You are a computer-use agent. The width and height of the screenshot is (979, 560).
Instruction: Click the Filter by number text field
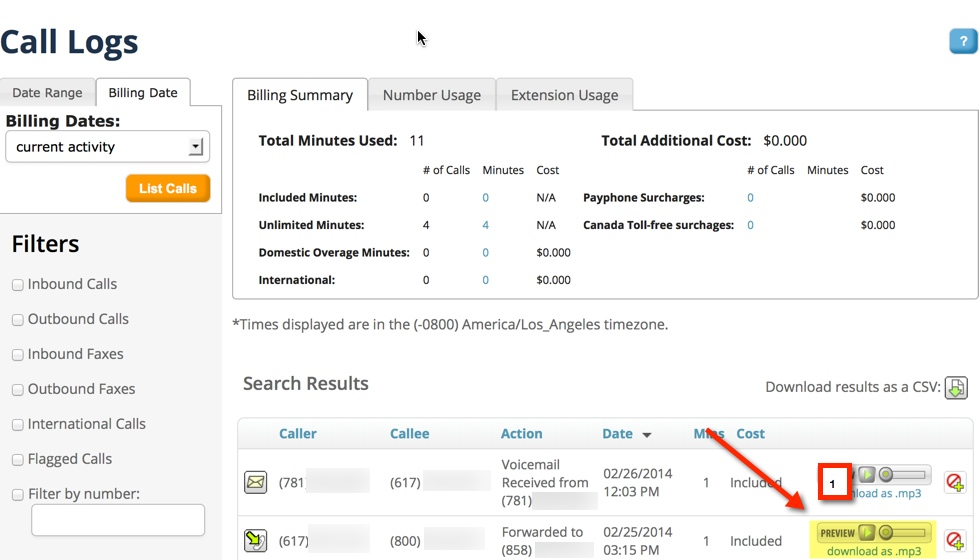coord(118,520)
